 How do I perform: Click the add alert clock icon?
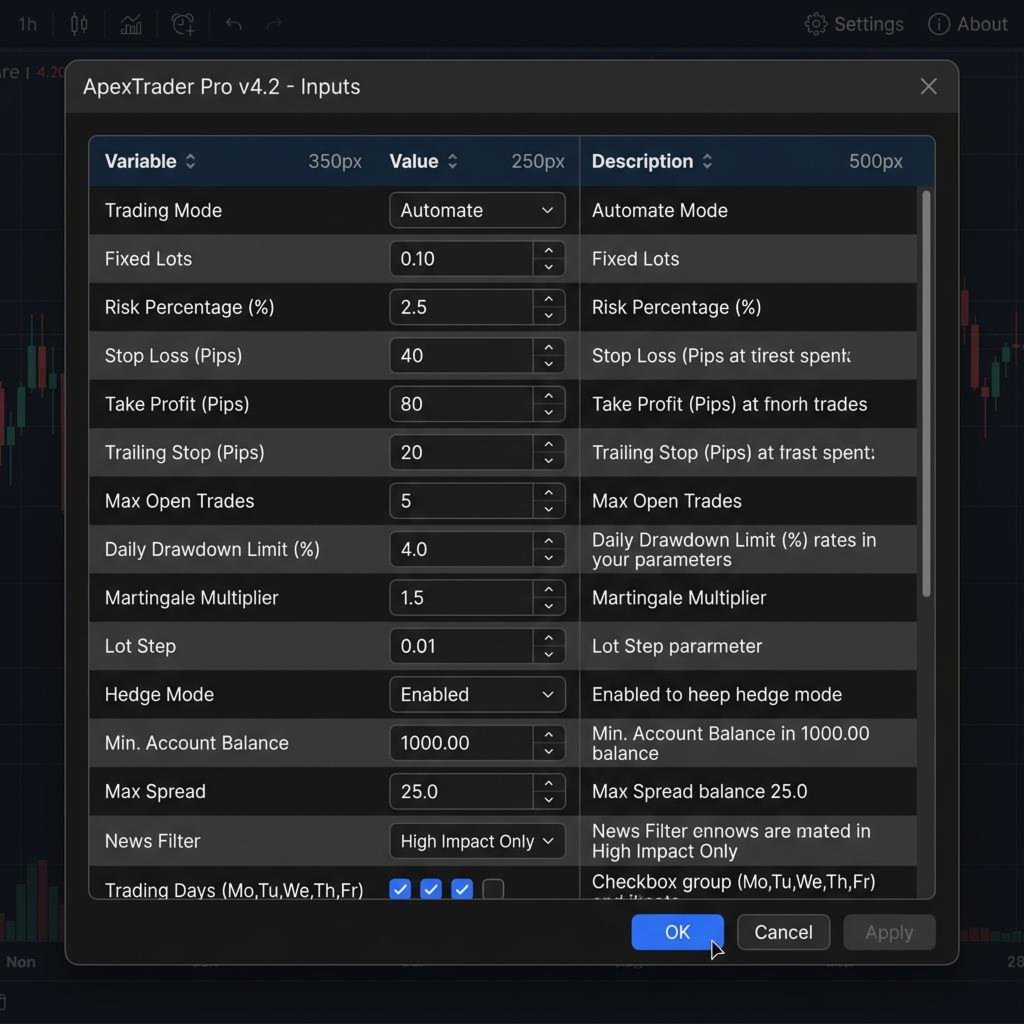[x=183, y=24]
